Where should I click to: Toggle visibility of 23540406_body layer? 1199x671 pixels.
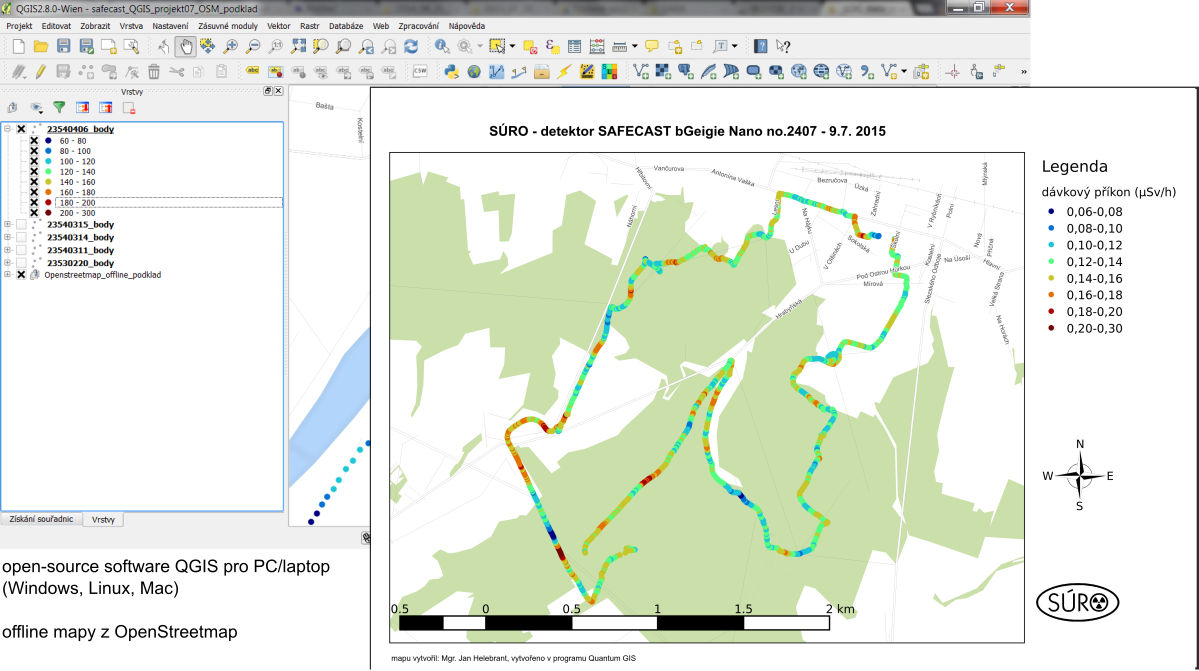(21, 129)
